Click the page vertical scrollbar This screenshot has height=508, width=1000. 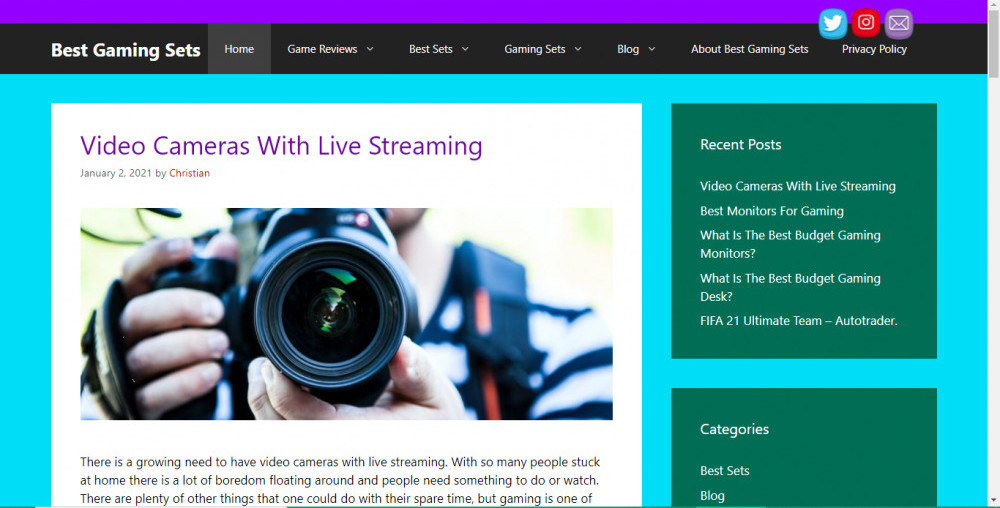(992, 250)
